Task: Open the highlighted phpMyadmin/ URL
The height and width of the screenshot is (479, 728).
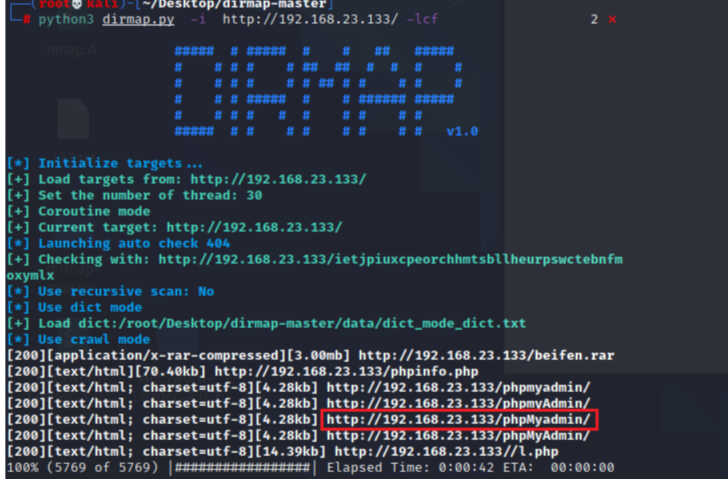Action: pos(458,420)
